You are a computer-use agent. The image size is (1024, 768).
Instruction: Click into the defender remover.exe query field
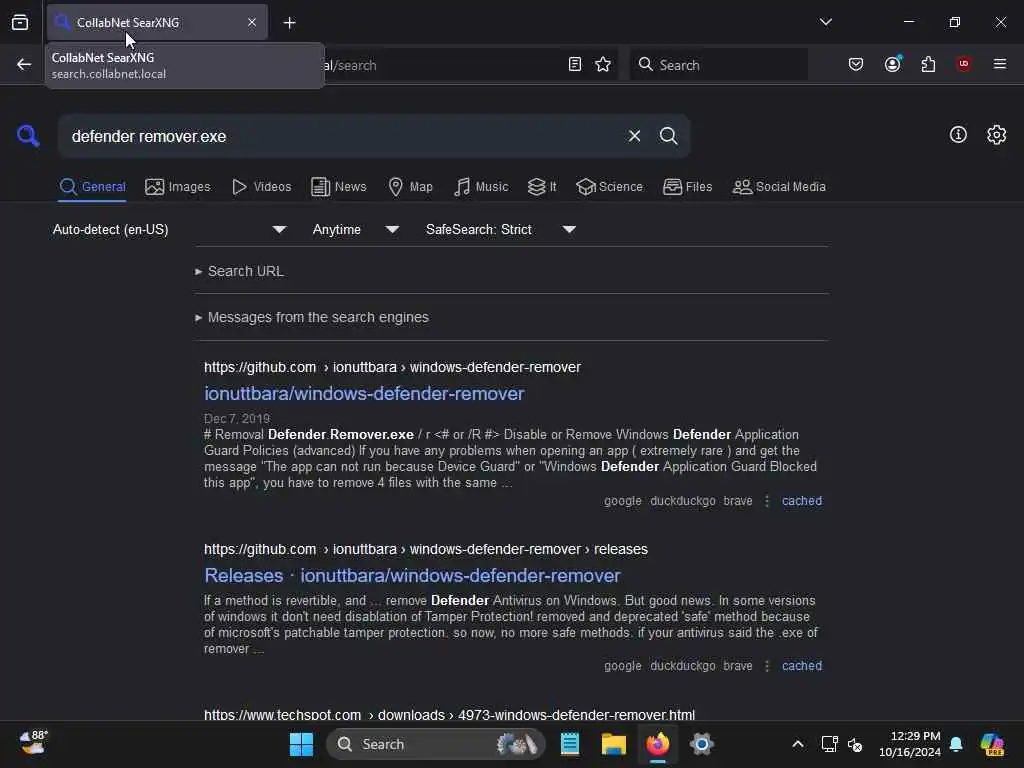(x=340, y=136)
